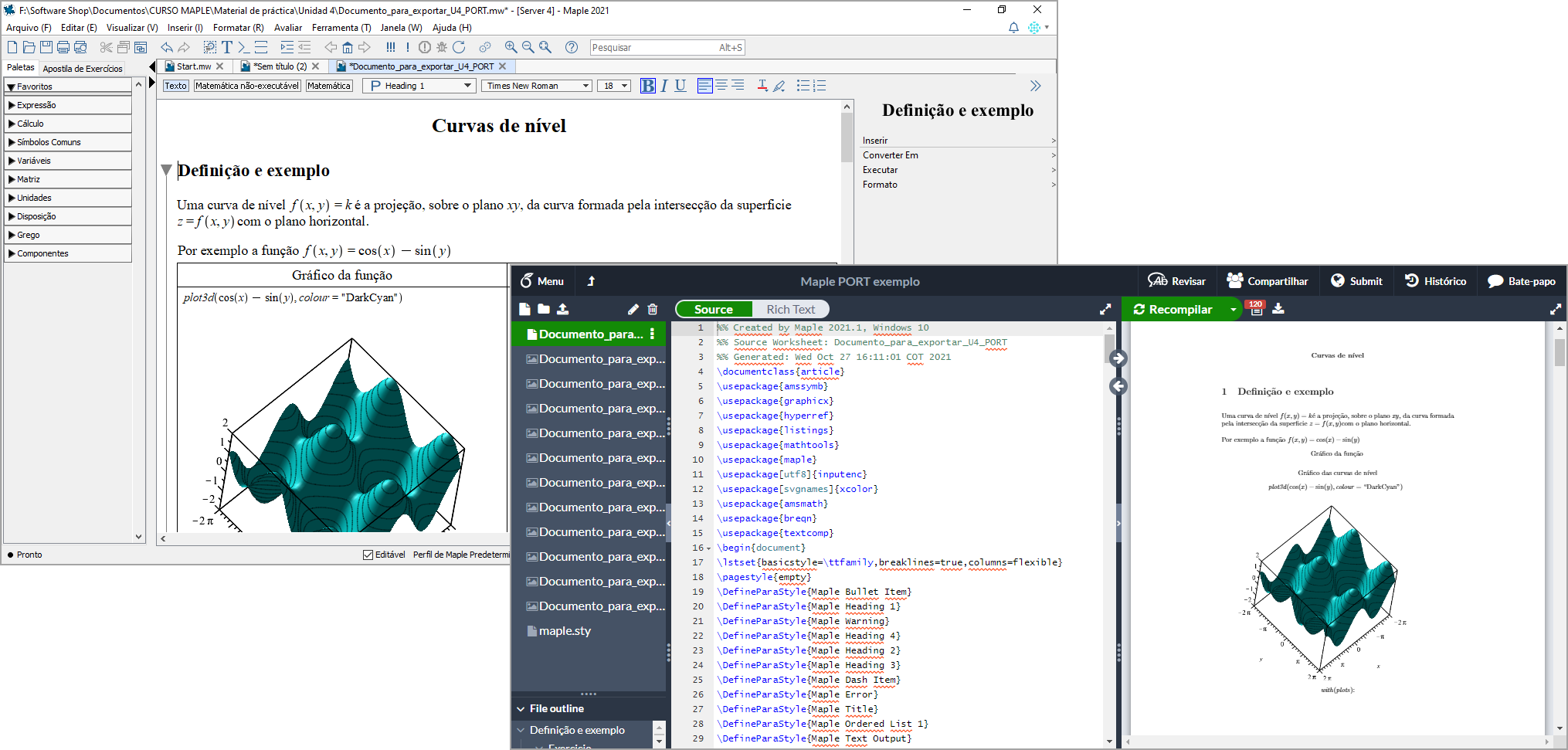Toggle Italic formatting in Maple
Viewport: 1568px width, 750px height.
(x=664, y=86)
